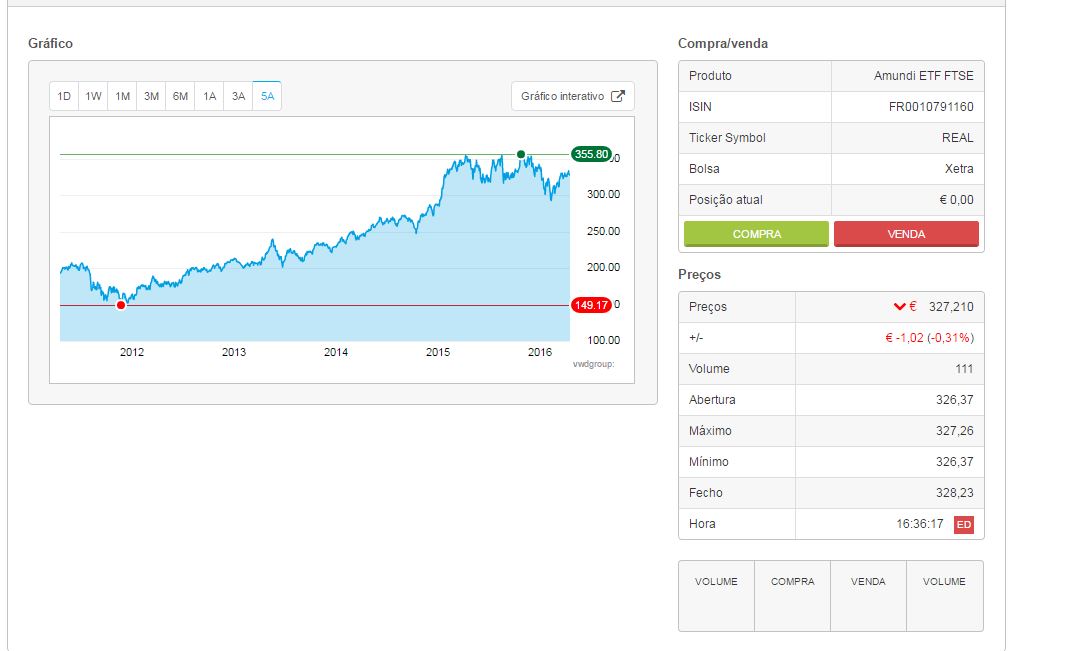Switch to the 6M time range

tap(180, 97)
